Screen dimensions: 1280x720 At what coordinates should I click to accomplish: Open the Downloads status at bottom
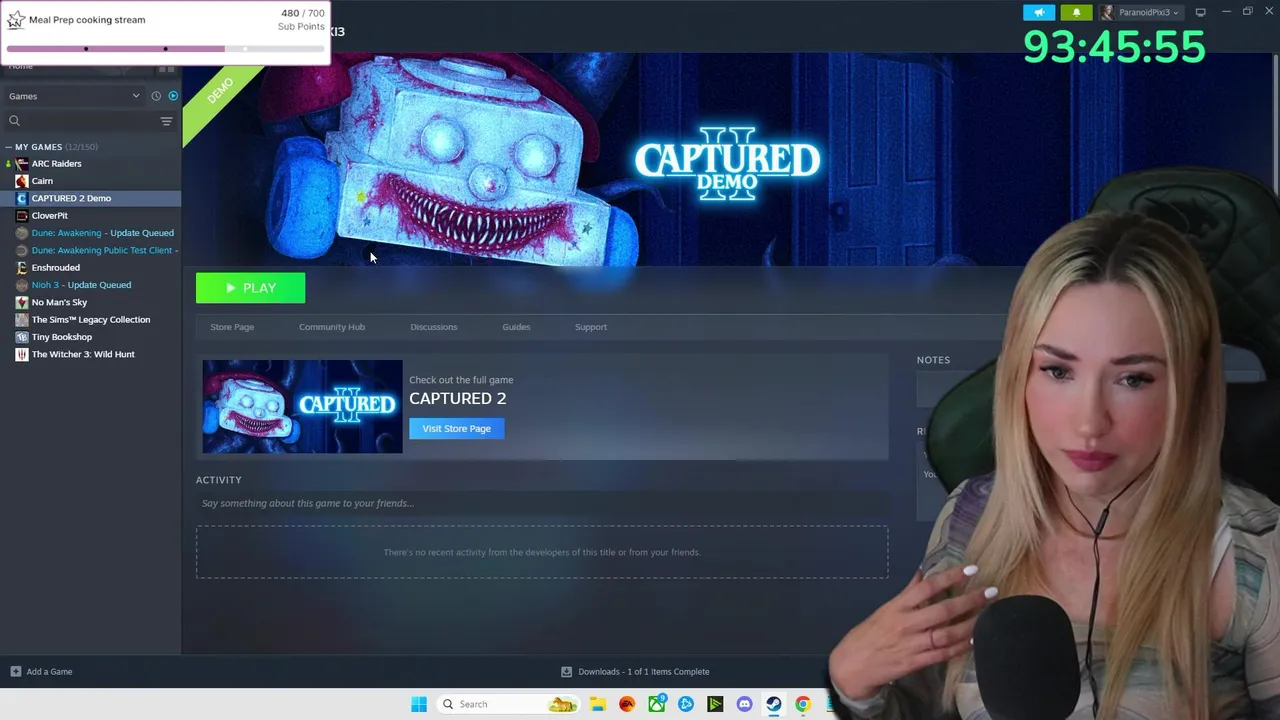click(x=635, y=672)
